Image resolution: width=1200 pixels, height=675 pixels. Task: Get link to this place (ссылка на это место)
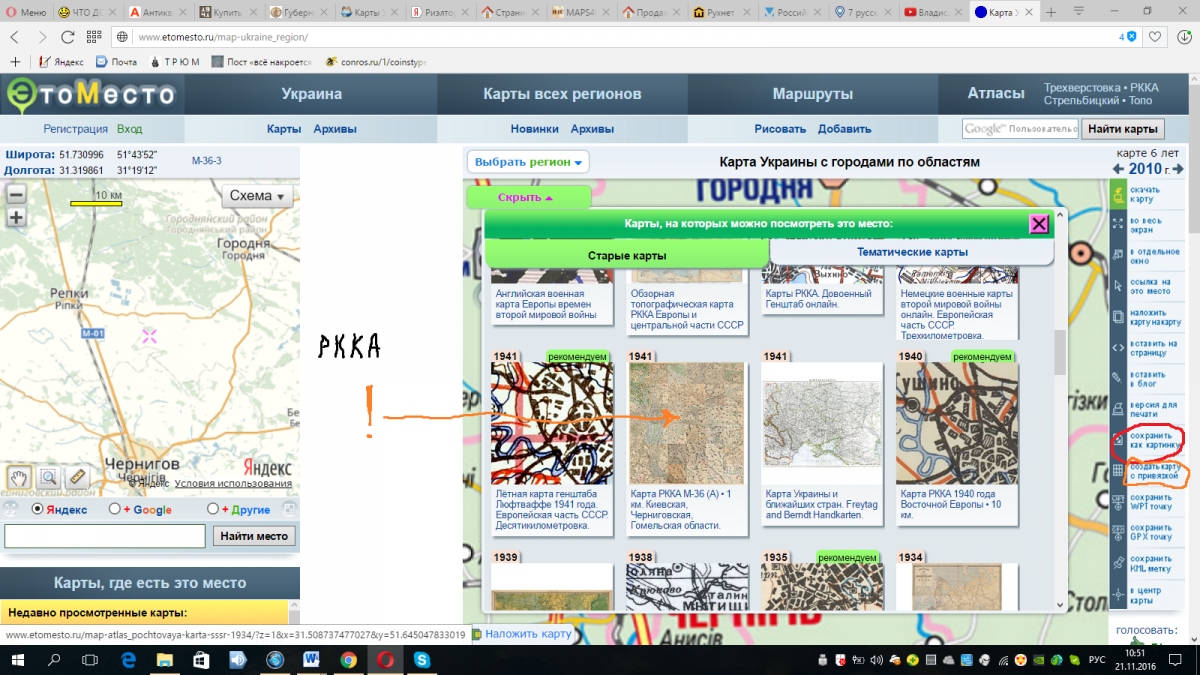(1118, 284)
